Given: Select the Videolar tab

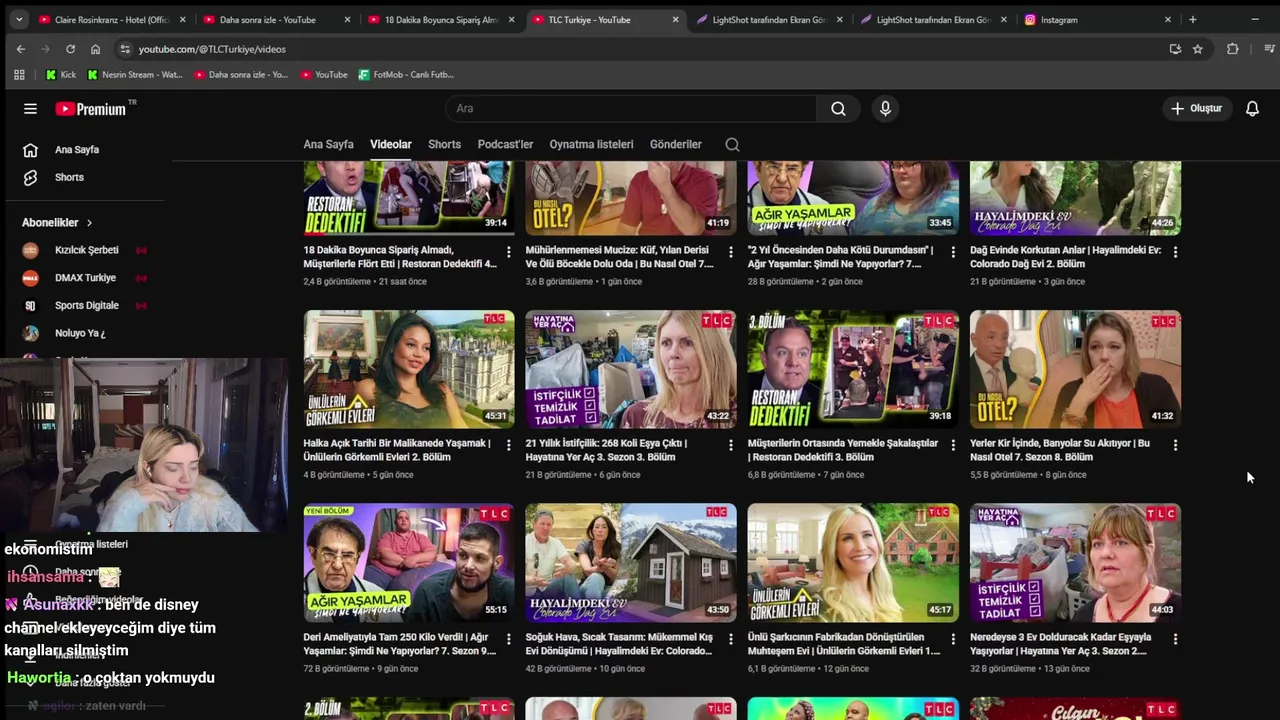Looking at the screenshot, I should coord(391,144).
